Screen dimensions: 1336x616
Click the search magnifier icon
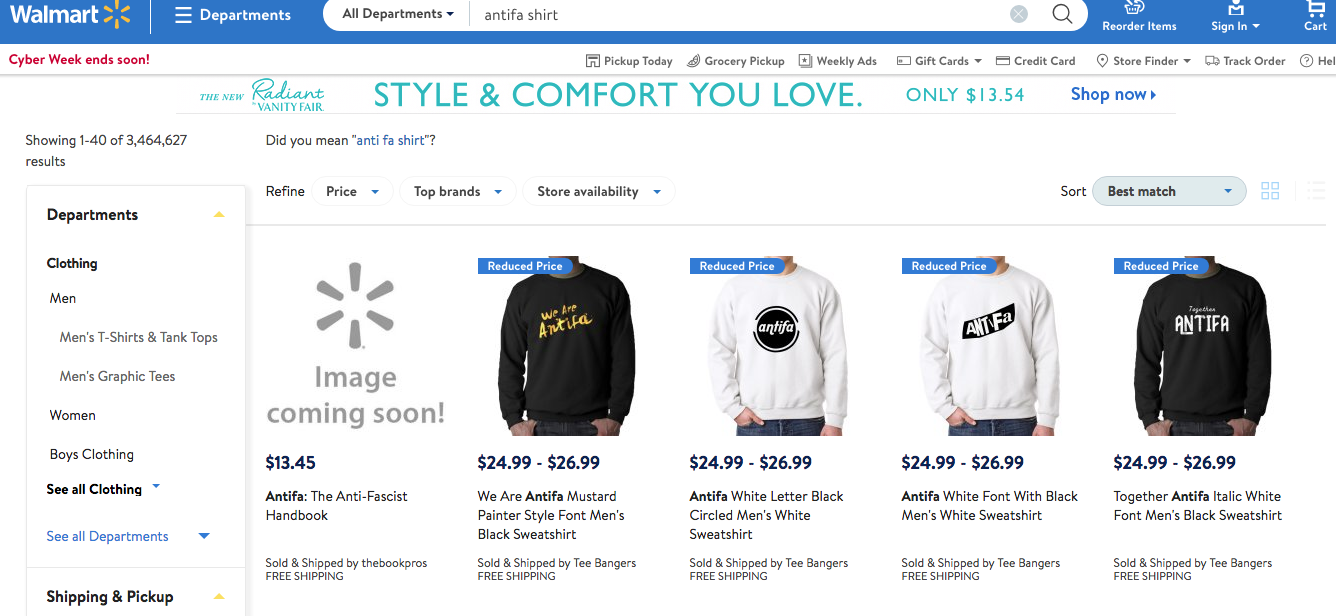click(1062, 14)
